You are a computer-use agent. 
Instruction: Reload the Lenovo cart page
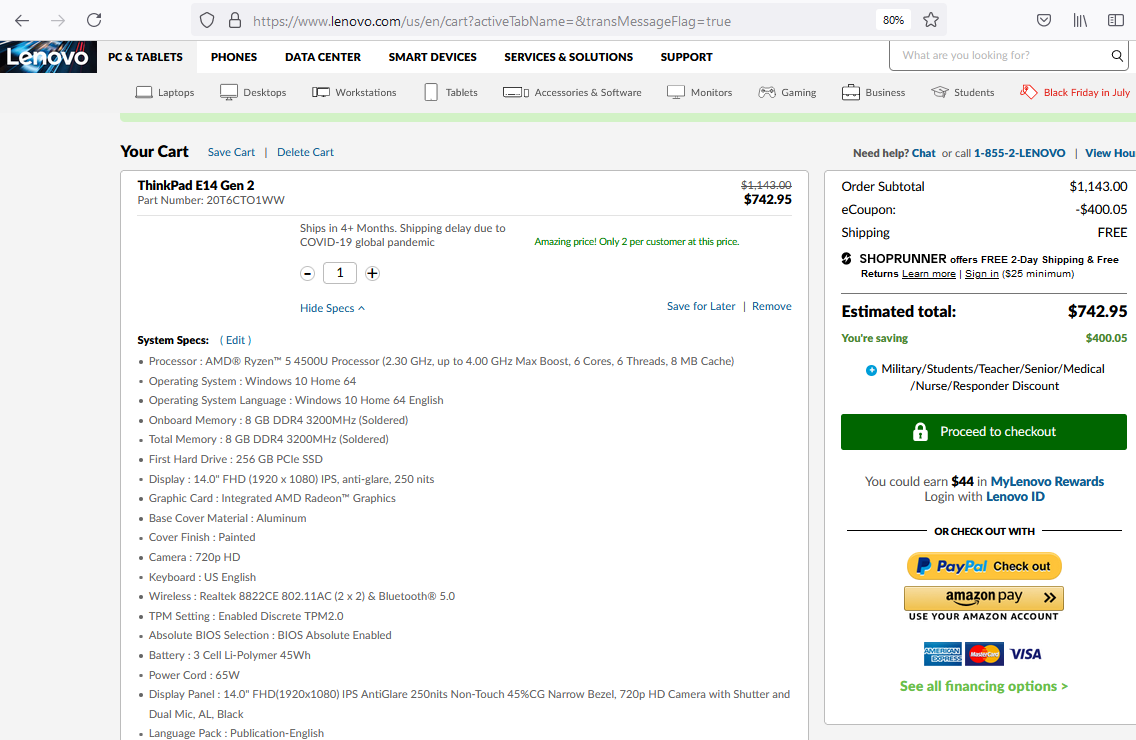point(94,20)
